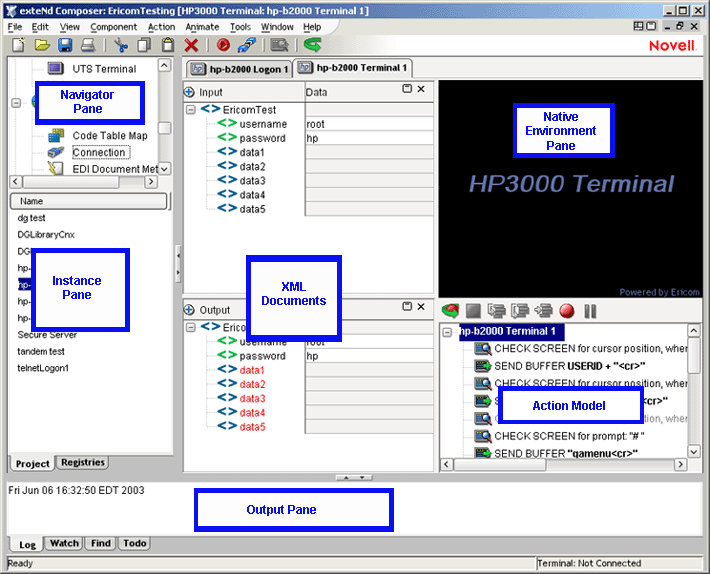Collapse hp-b2000 Terminal 1 action model node

[447, 332]
